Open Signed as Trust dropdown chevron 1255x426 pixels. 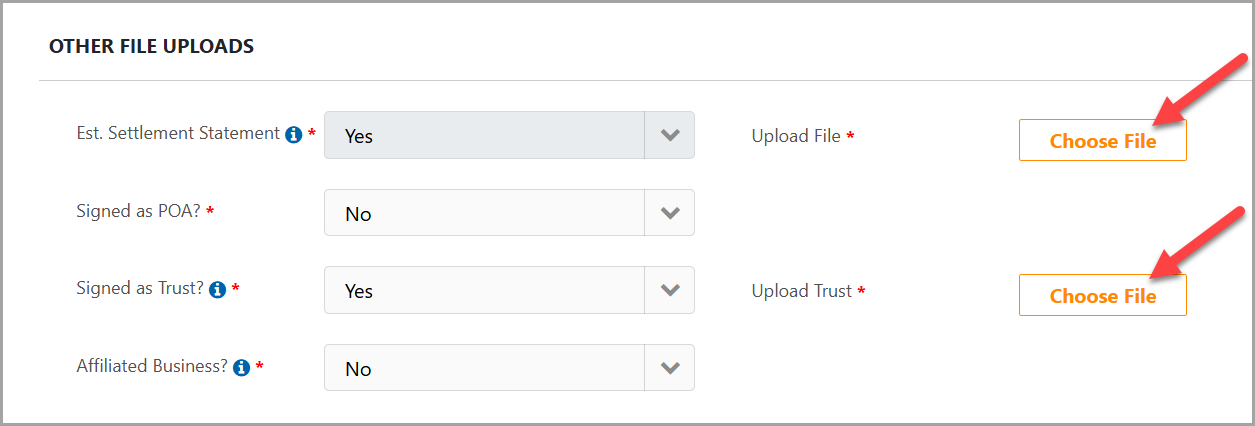[670, 290]
